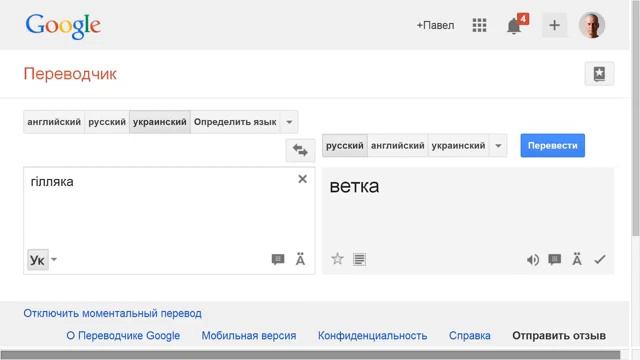Screen dimensions: 640x360
Task: Click the plus share button
Action: [554, 25]
